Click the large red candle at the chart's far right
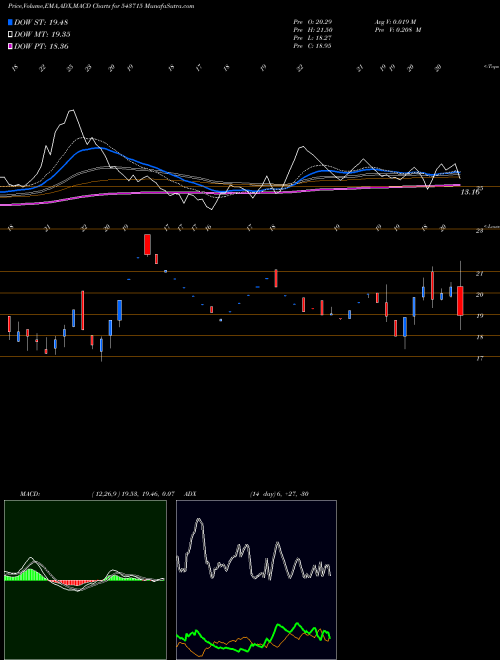 point(460,301)
